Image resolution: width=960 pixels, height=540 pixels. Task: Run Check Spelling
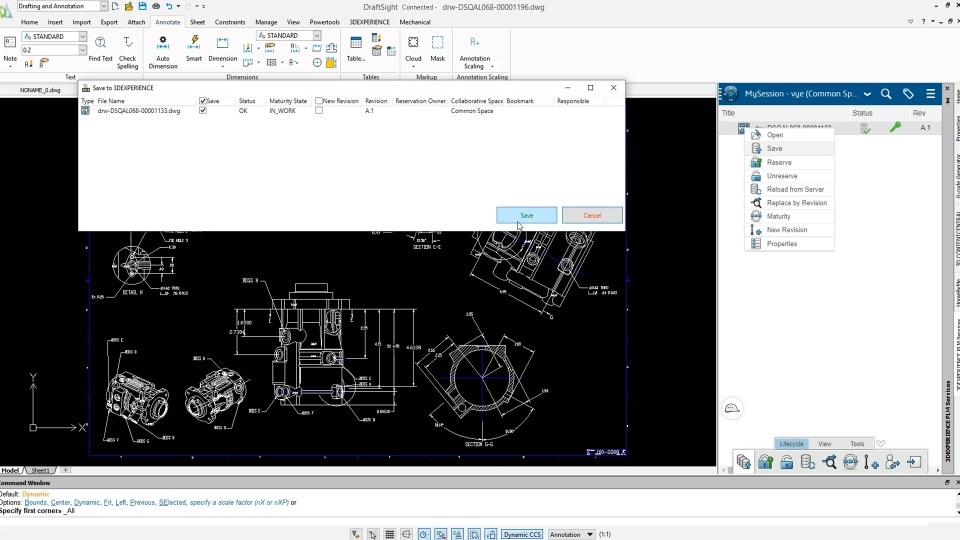pos(127,49)
